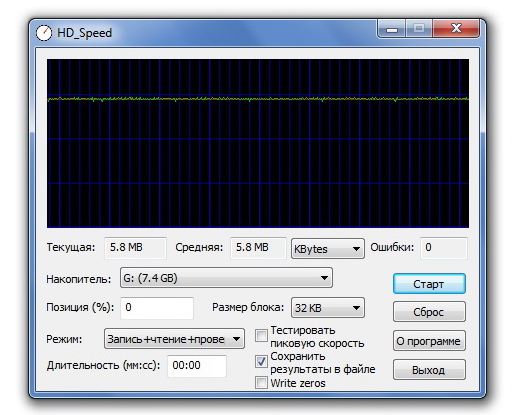Open the Размер блока 32 KB dropdown
This screenshot has height=415, width=517.
[328, 308]
